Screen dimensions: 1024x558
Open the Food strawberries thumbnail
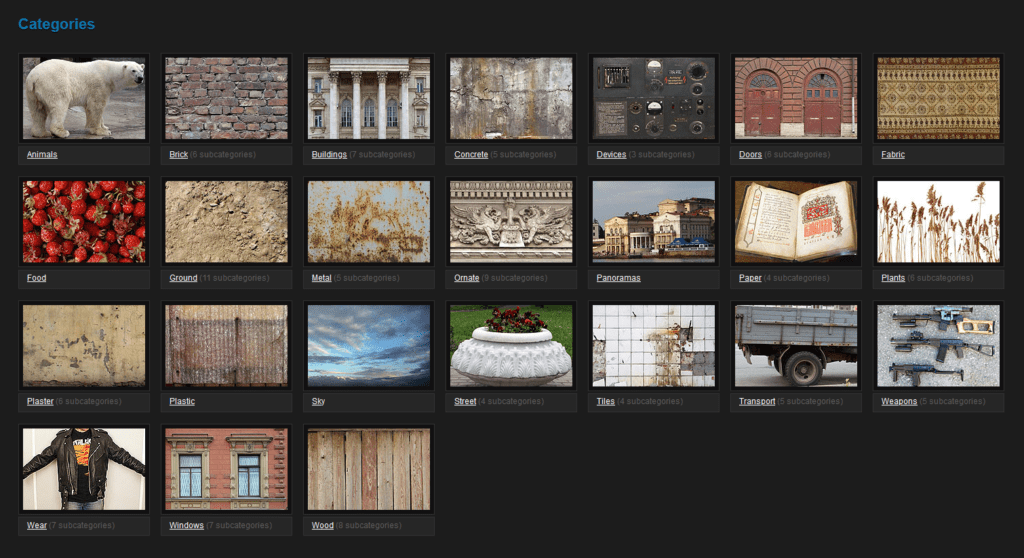point(84,222)
